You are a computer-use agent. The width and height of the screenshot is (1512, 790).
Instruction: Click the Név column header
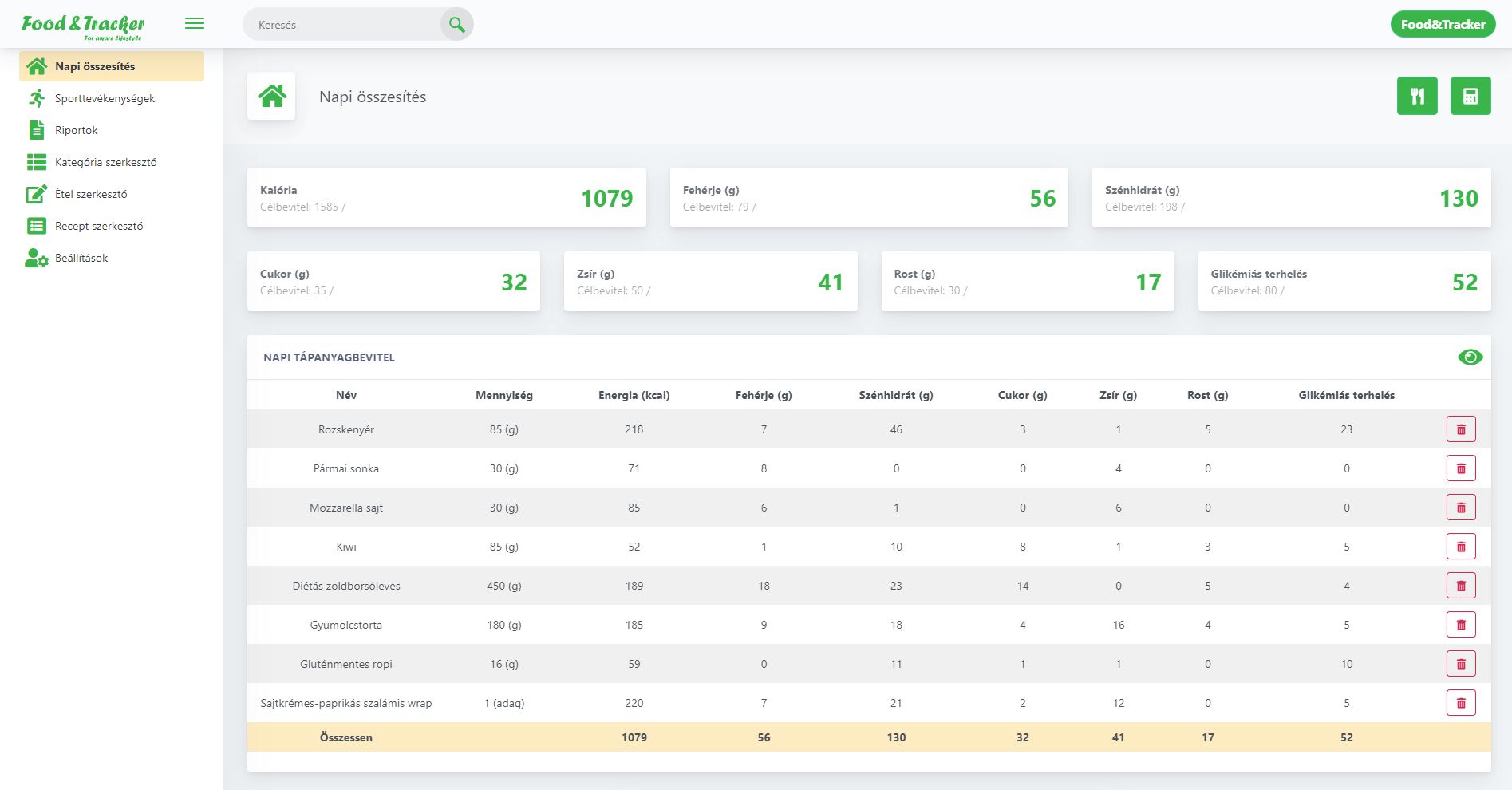point(346,395)
